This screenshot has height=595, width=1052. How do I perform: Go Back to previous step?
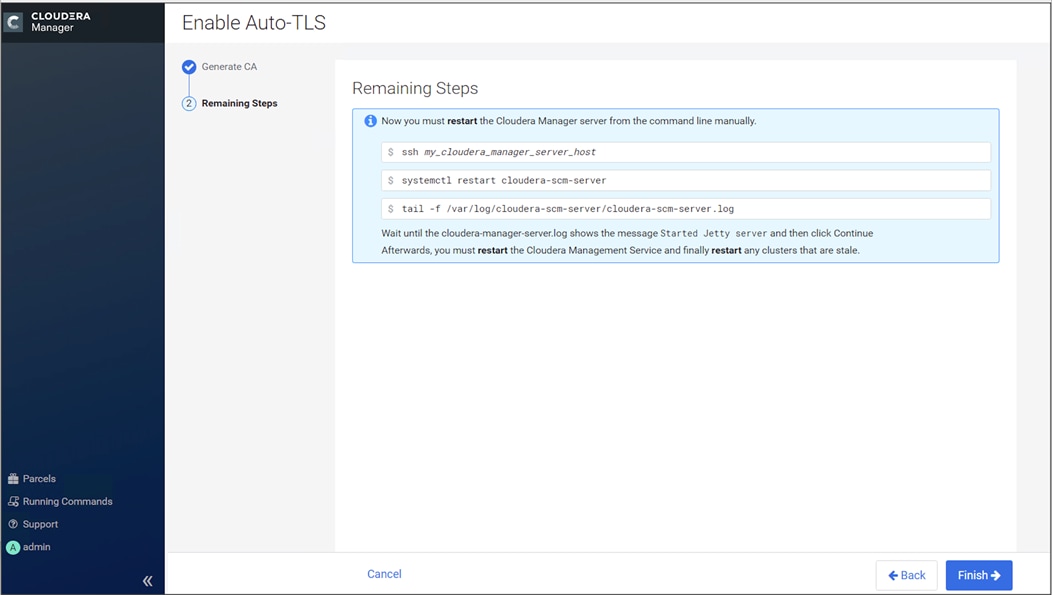(x=906, y=576)
